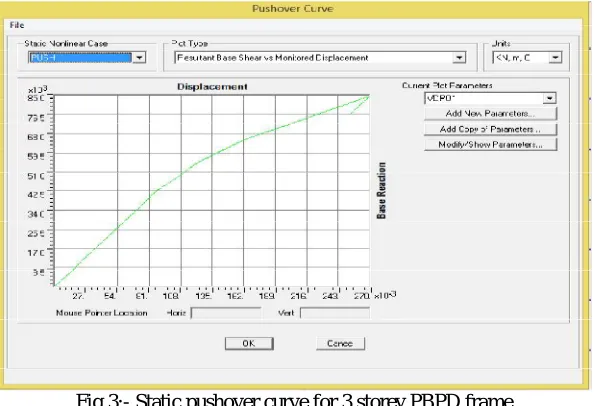Open the Current Plot Parameters dropdown arrow

click(549, 98)
